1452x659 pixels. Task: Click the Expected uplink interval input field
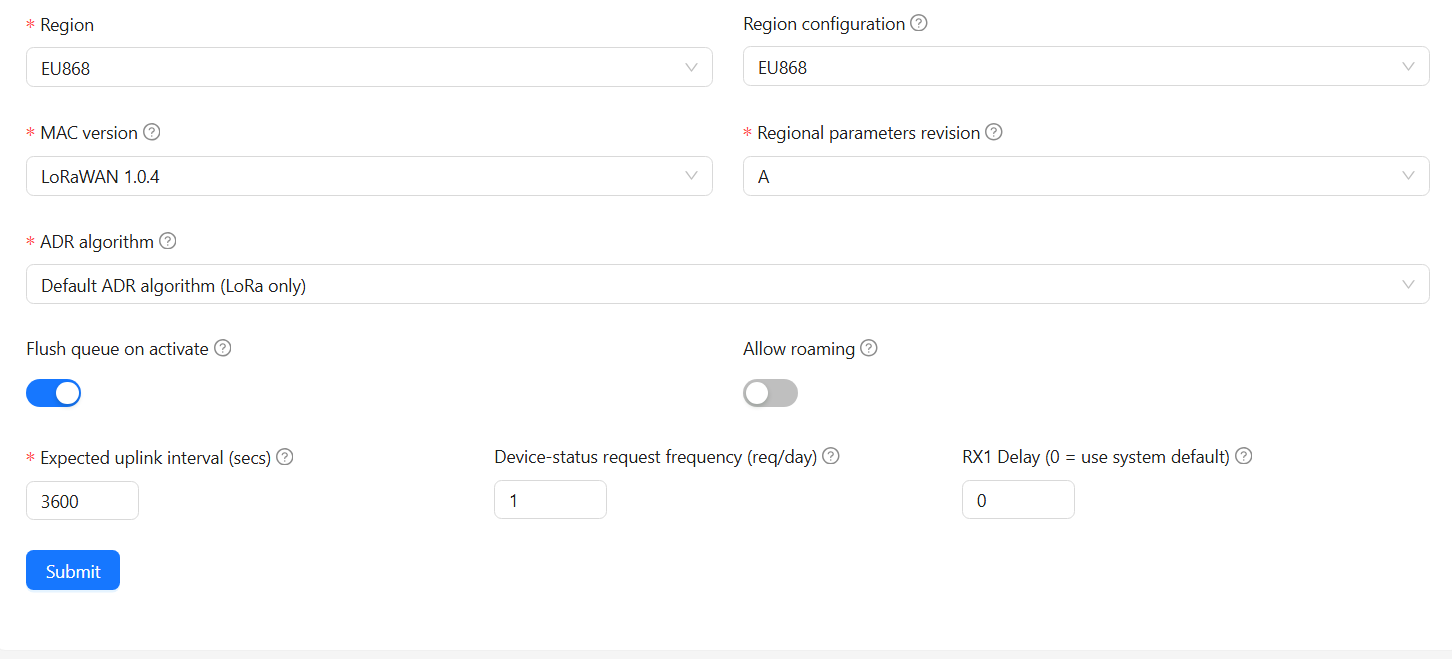pos(82,501)
